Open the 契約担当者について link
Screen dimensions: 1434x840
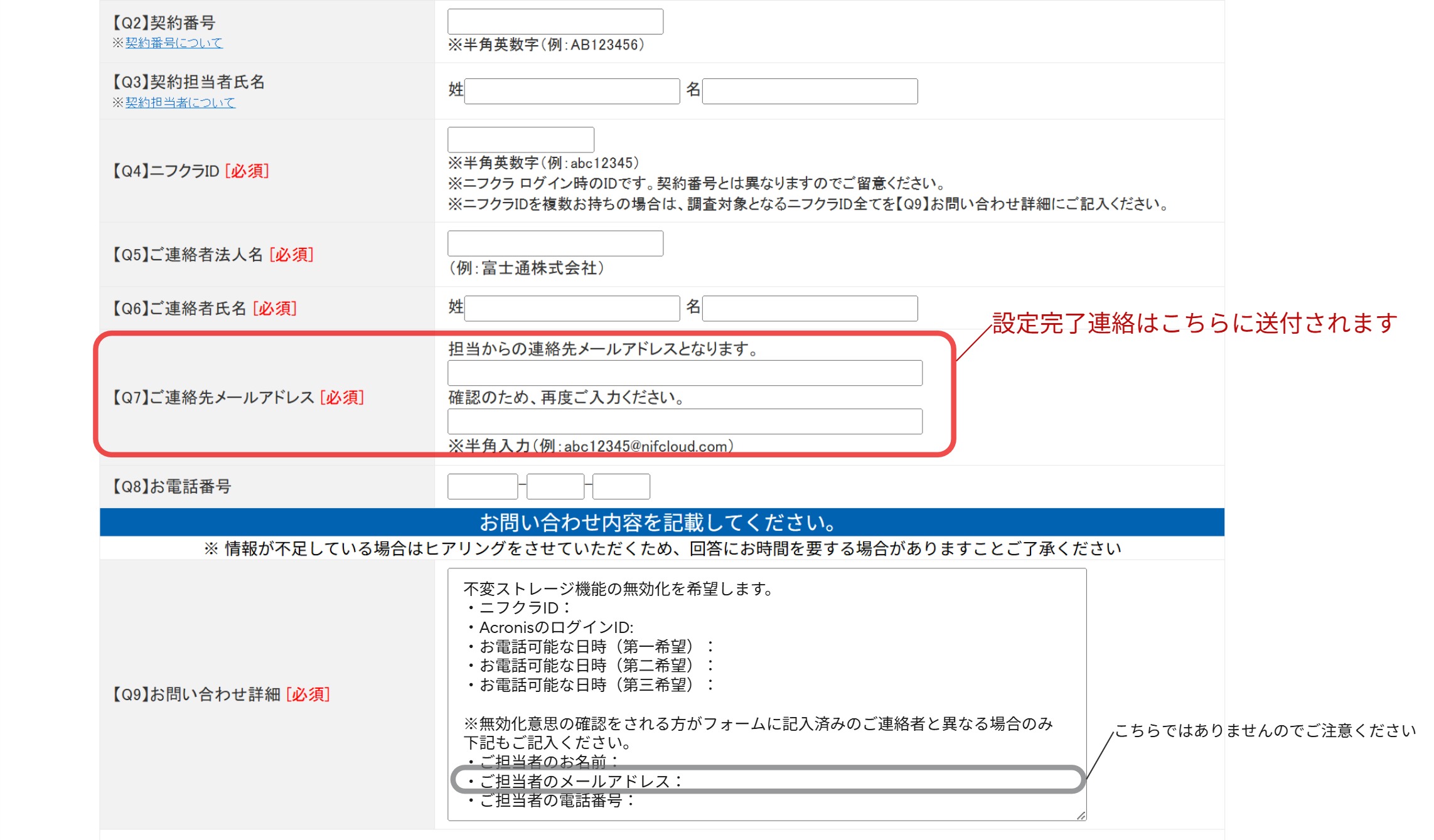180,102
